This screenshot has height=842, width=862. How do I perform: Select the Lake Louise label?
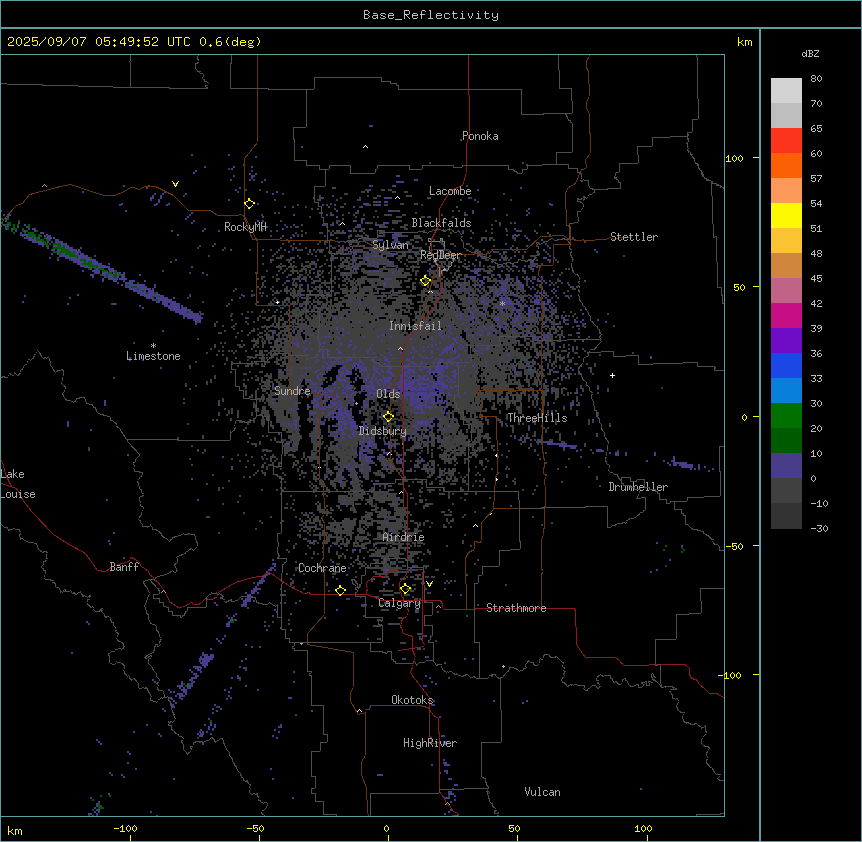(x=18, y=484)
